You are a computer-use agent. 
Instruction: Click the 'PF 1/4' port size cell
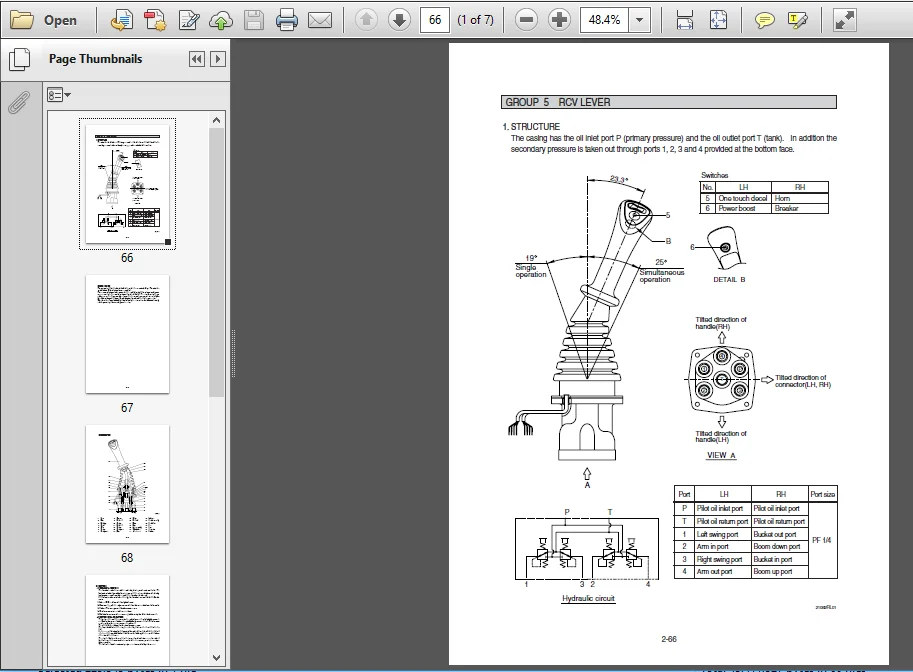pyautogui.click(x=822, y=540)
